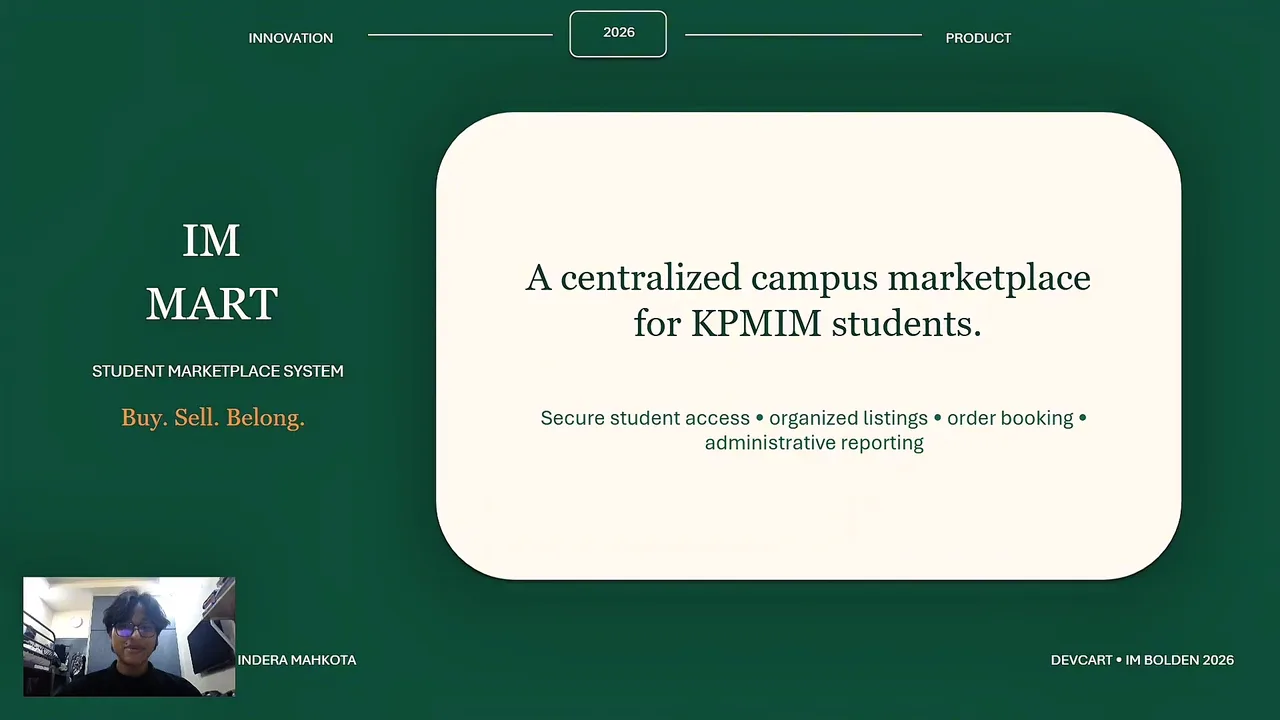Click the presenter webcam thumbnail

point(129,636)
